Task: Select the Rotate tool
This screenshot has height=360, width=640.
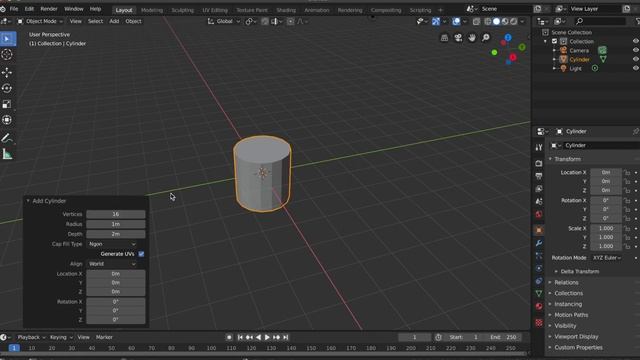Action: tap(7, 88)
